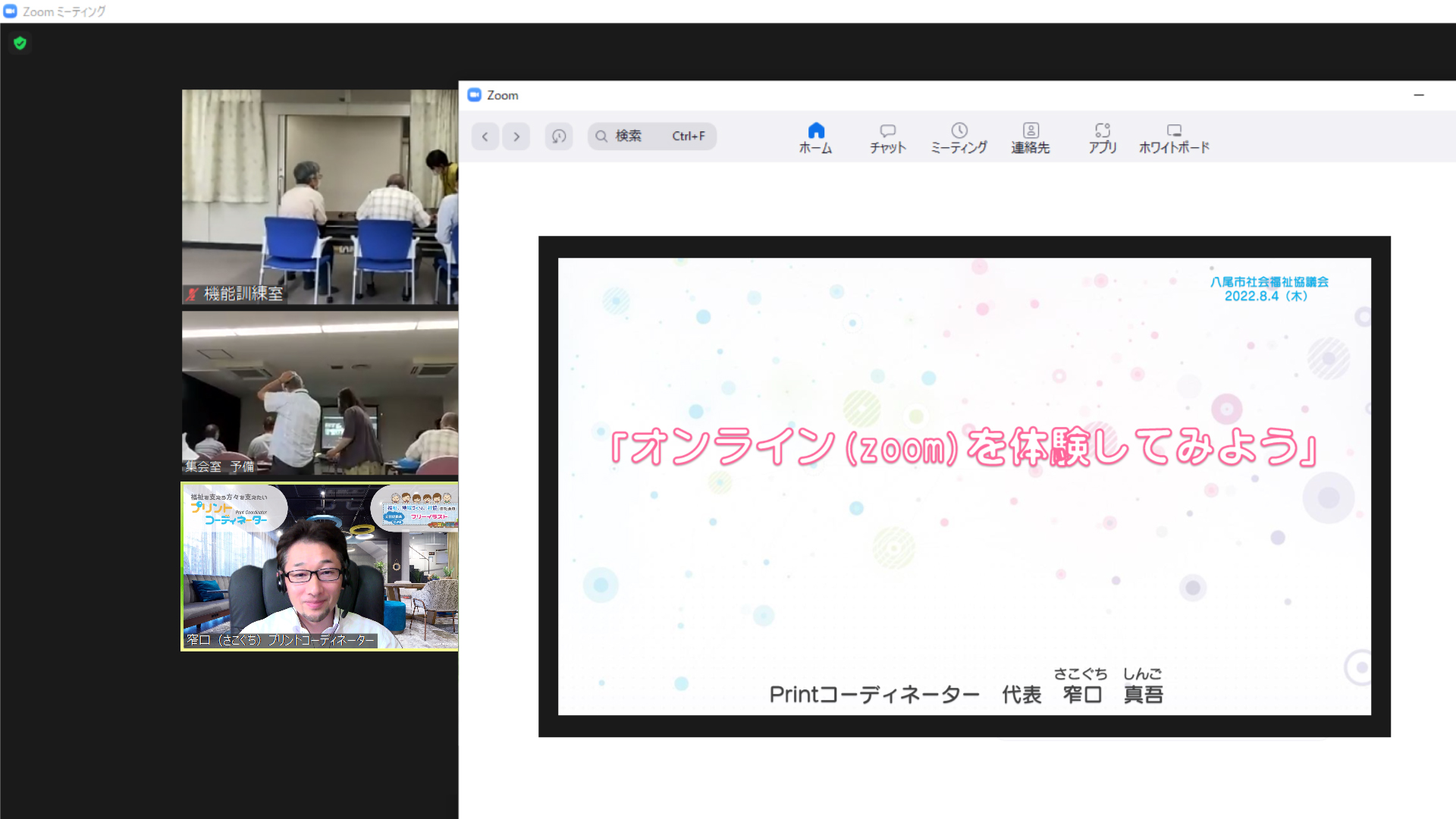This screenshot has width=1456, height=819.
Task: Open the 連絡先 contacts tab
Action: (x=1031, y=139)
